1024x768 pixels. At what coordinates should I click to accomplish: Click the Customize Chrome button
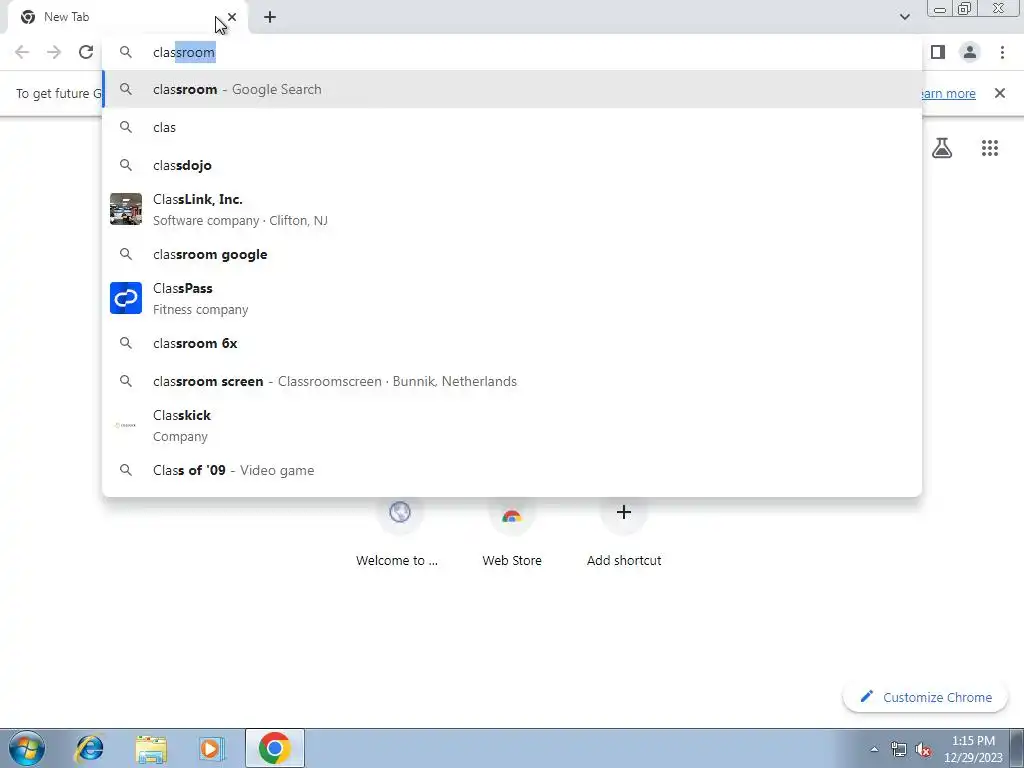tap(925, 697)
